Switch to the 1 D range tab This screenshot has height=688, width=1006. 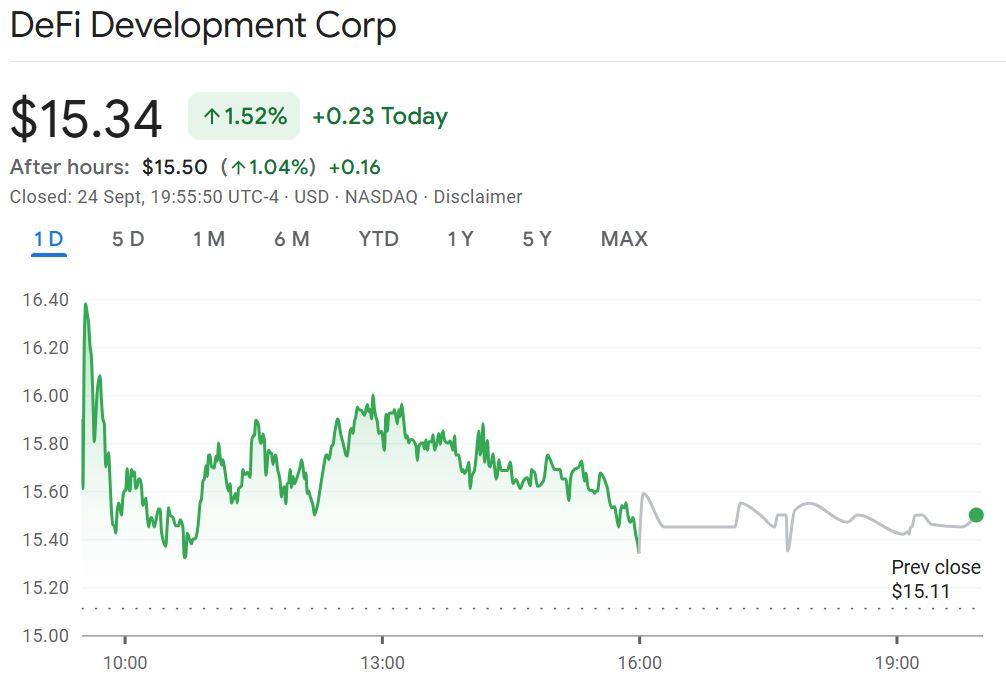pyautogui.click(x=48, y=239)
